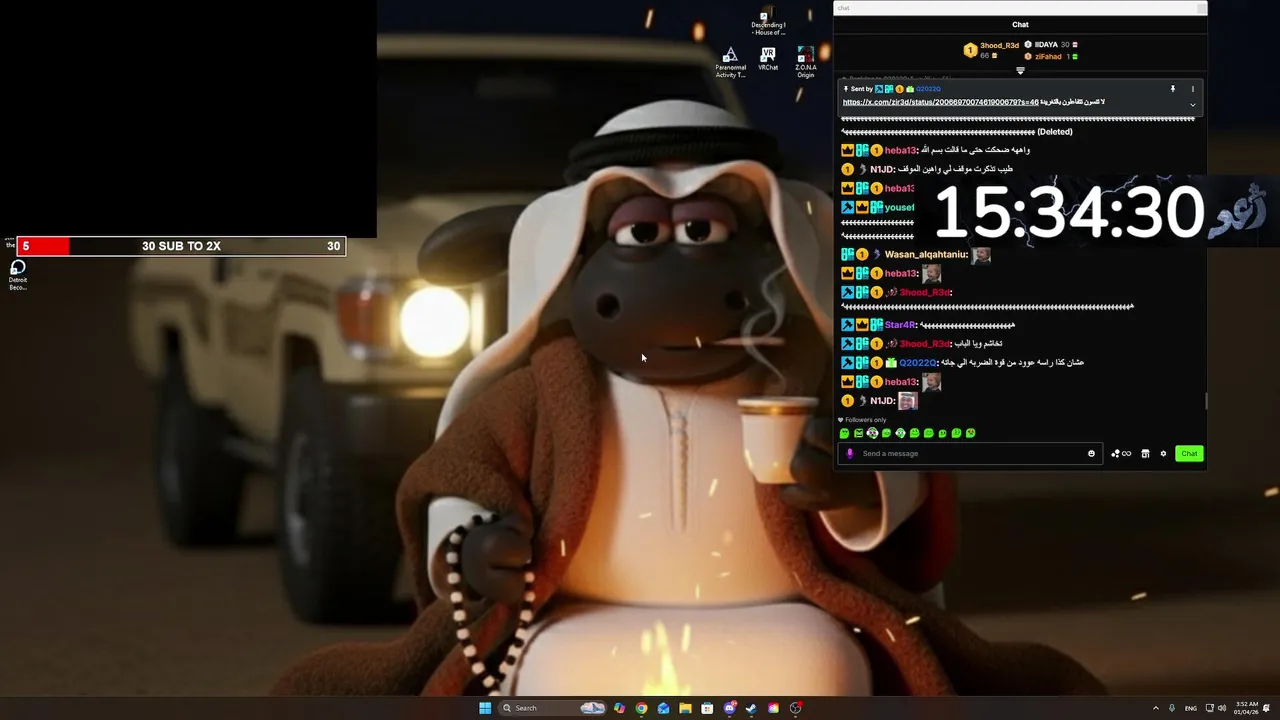Open Z.O.N.A Origin desktop shortcut
This screenshot has height=720, width=1280.
click(x=805, y=61)
